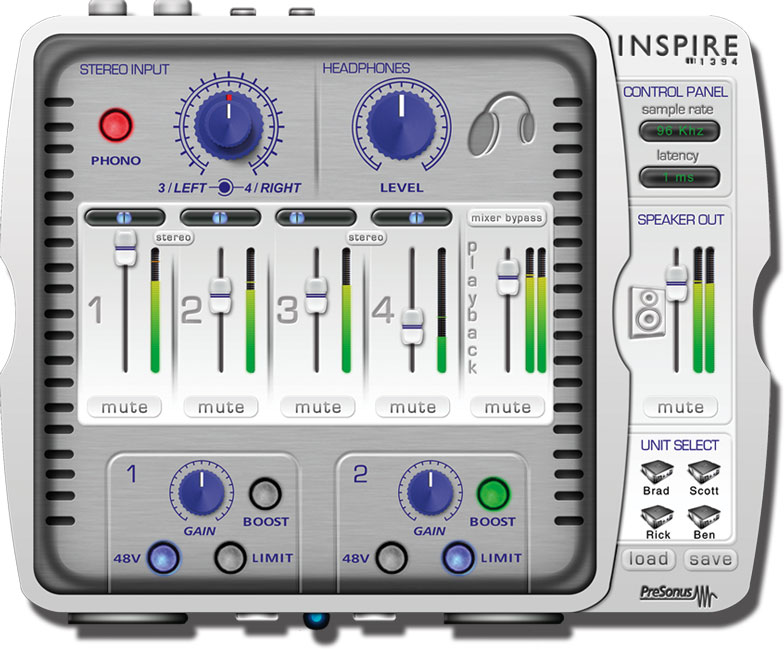Click channel 4 pan slider
This screenshot has height=650, width=784.
(411, 218)
